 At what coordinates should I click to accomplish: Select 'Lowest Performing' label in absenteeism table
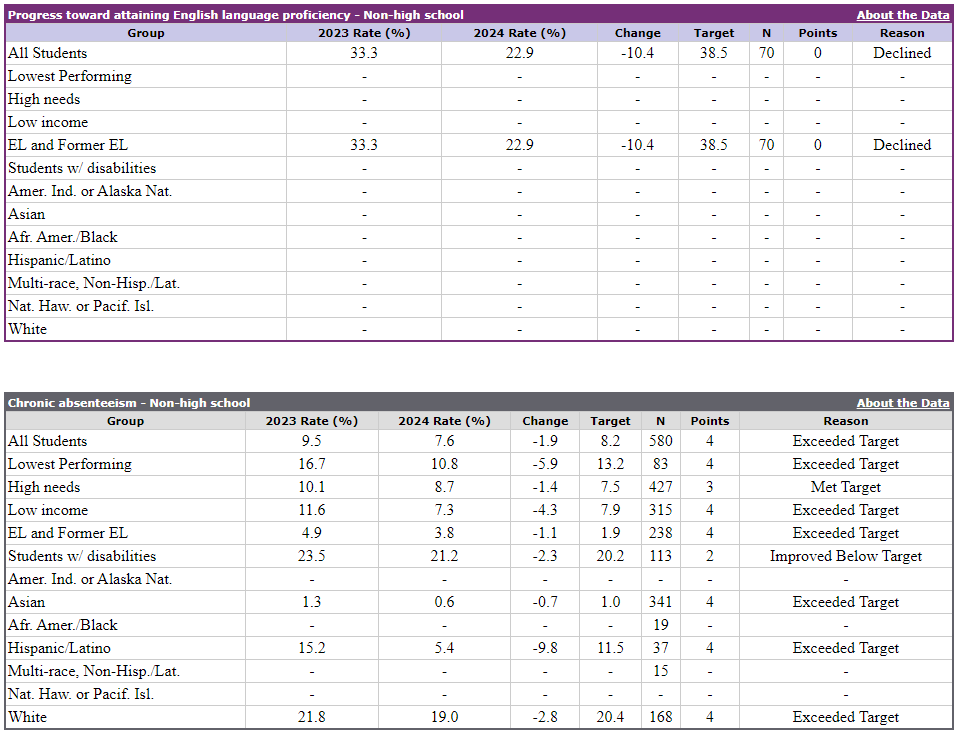tap(69, 464)
